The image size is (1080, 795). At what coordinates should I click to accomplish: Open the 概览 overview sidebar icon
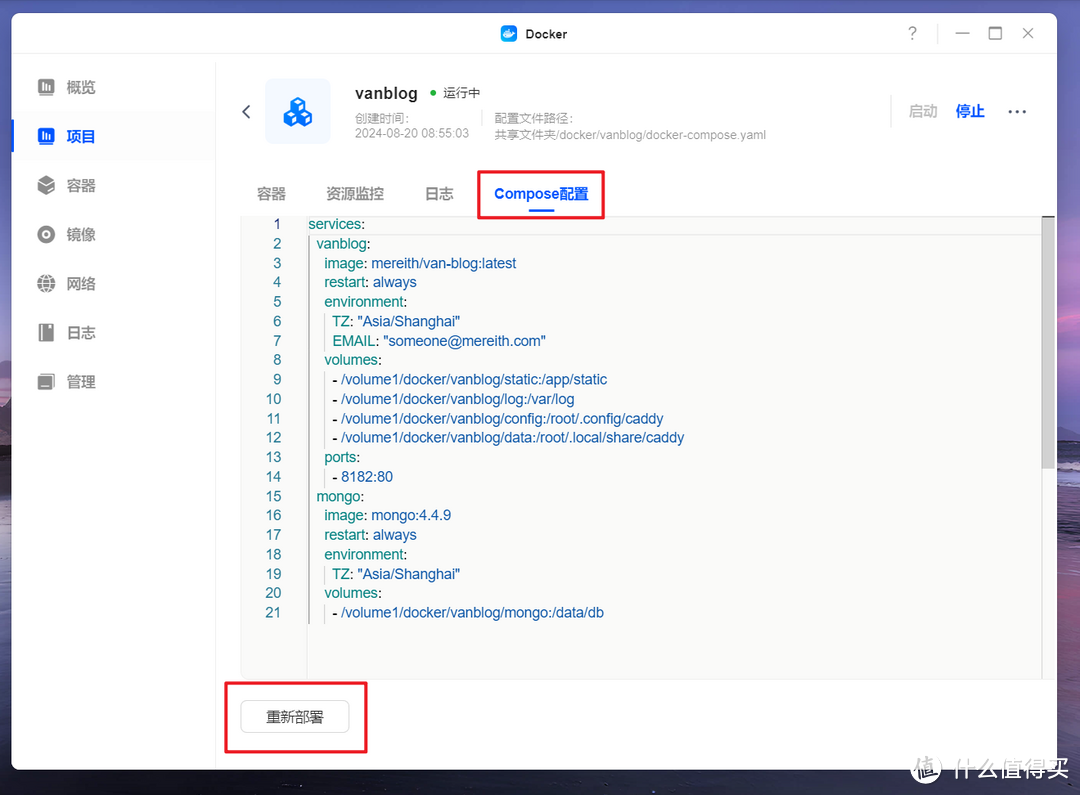pos(47,87)
